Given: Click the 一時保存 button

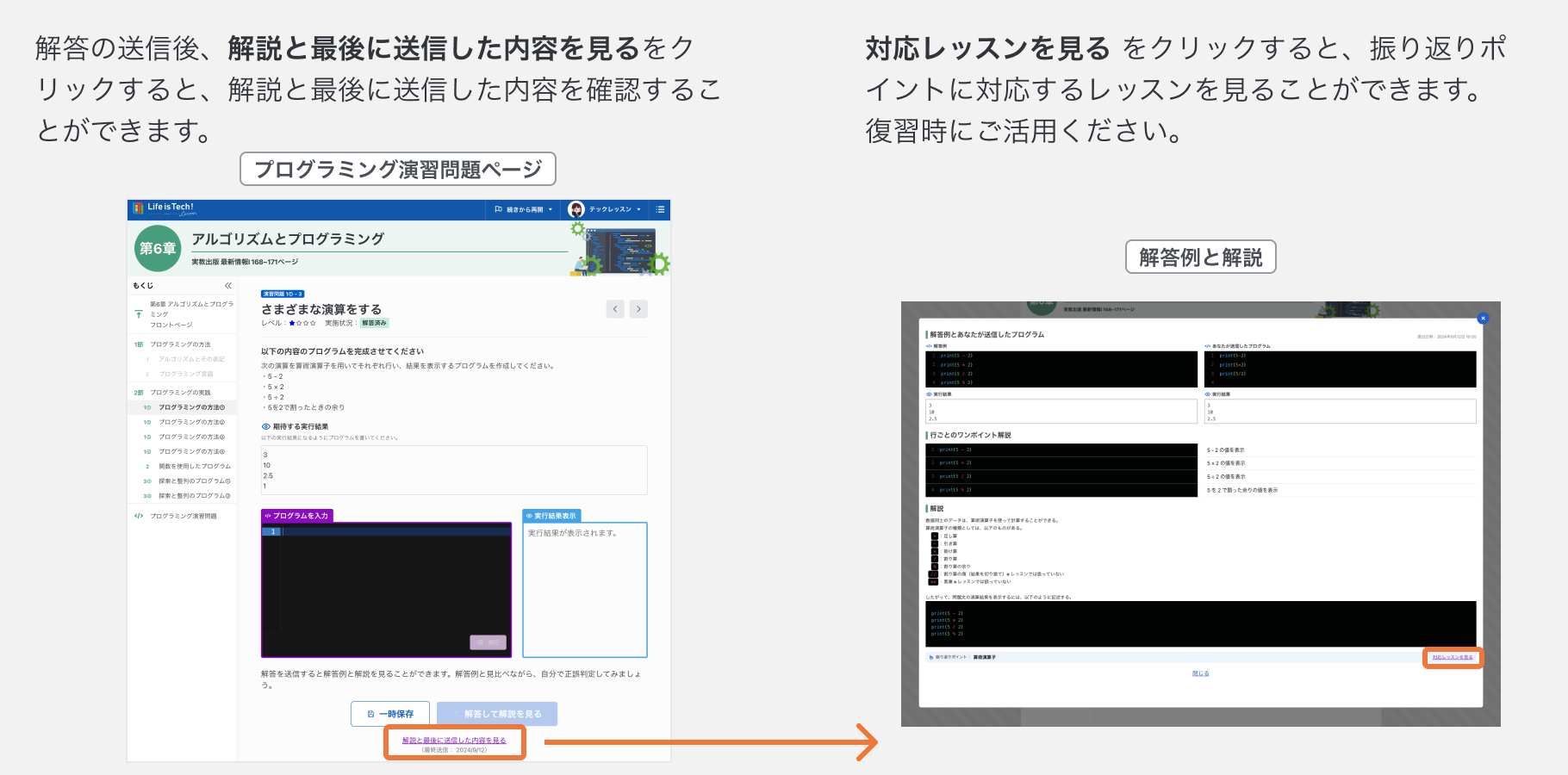Looking at the screenshot, I should 390,714.
